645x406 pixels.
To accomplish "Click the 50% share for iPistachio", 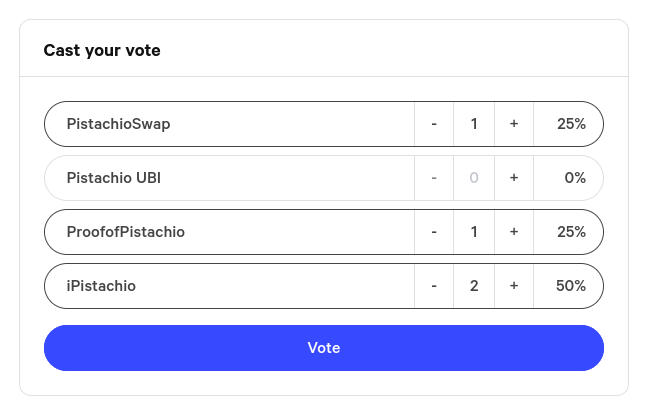I will [x=571, y=286].
